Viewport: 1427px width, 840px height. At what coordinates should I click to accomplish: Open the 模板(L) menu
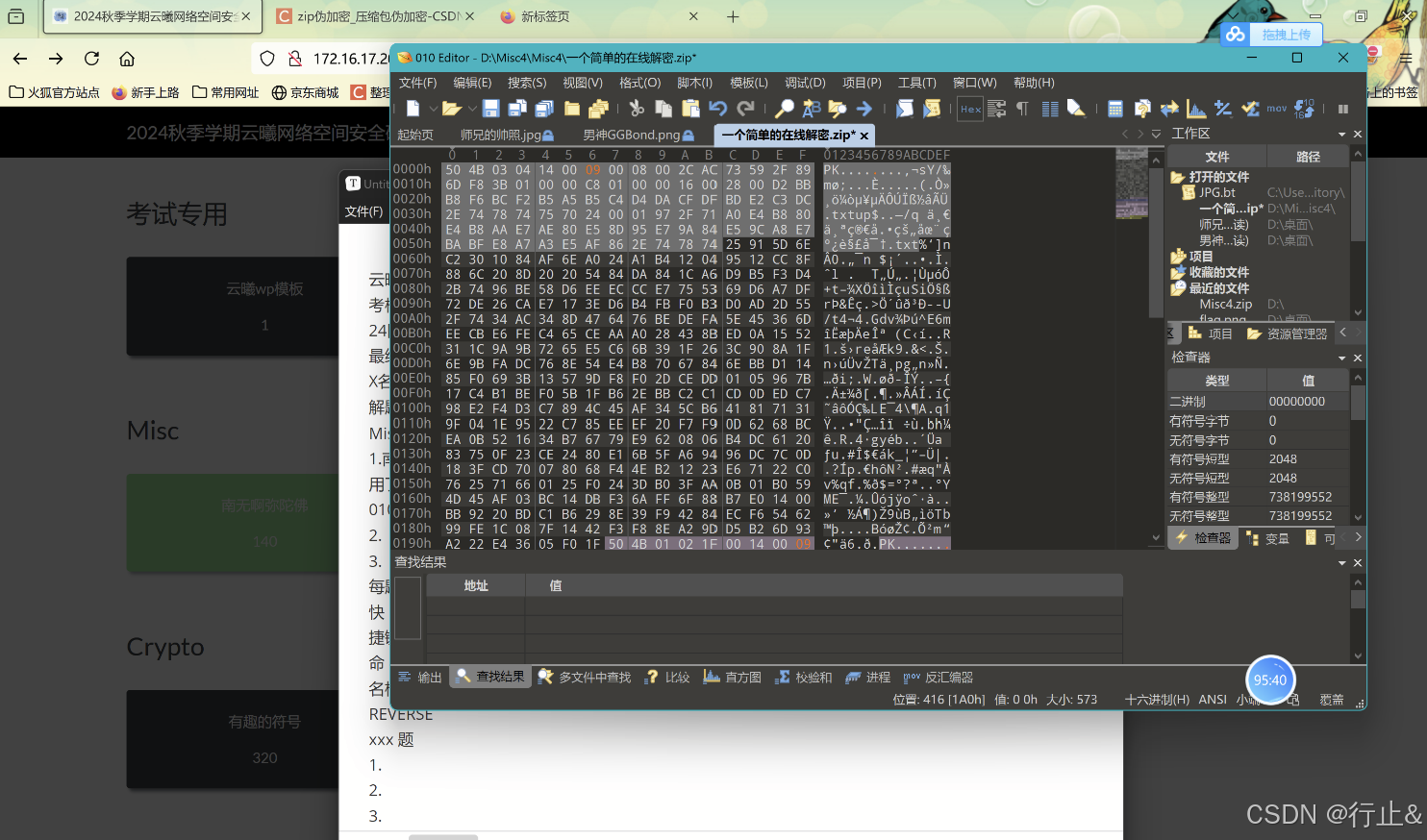(749, 83)
